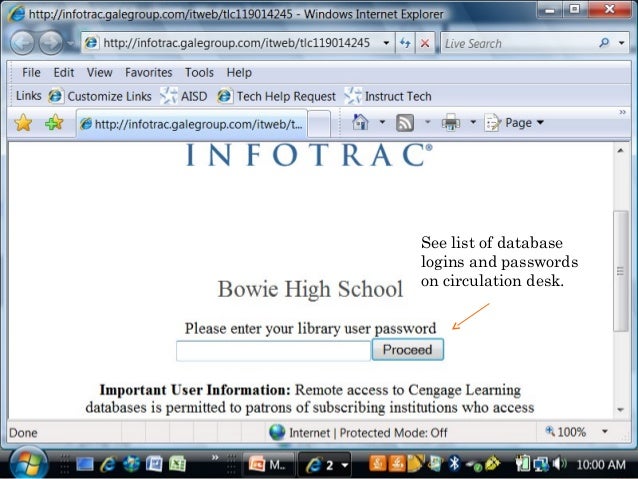Open the Customize Links favorite
Viewport: 638px width, 479px height.
[100, 96]
